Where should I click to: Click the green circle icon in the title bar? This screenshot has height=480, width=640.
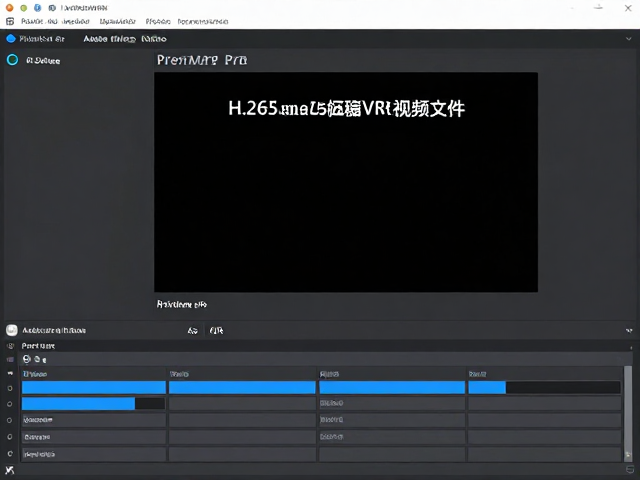[x=24, y=8]
